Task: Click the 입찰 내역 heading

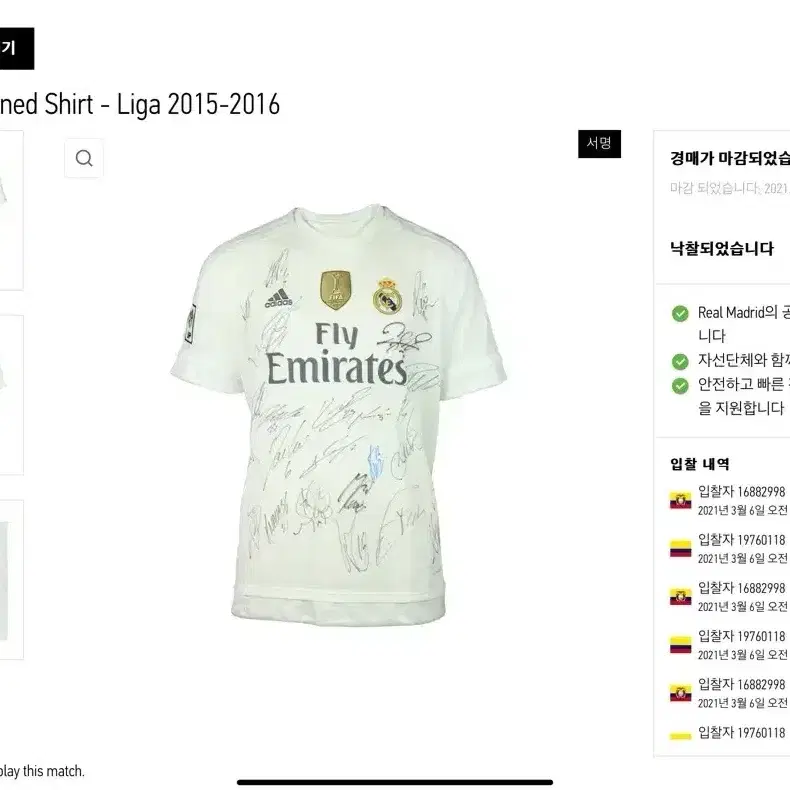Action: pyautogui.click(x=699, y=464)
